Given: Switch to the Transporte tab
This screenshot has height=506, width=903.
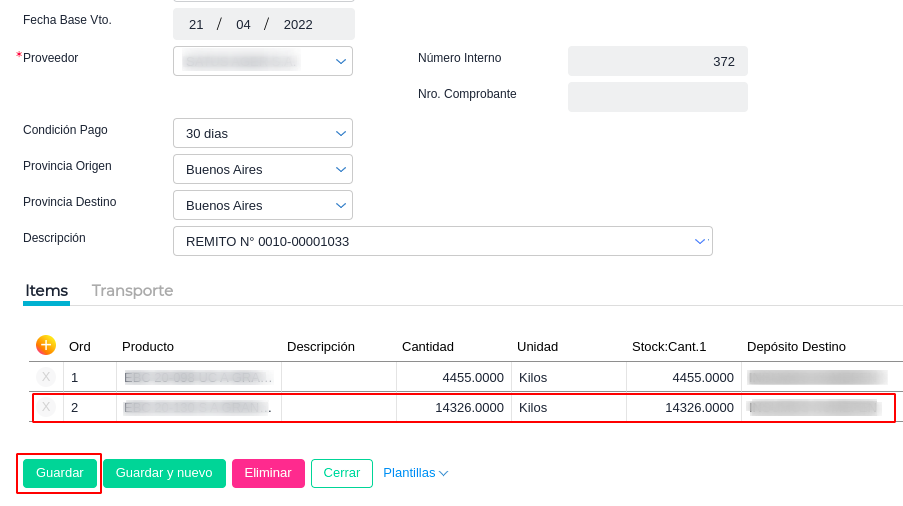Looking at the screenshot, I should coord(132,290).
